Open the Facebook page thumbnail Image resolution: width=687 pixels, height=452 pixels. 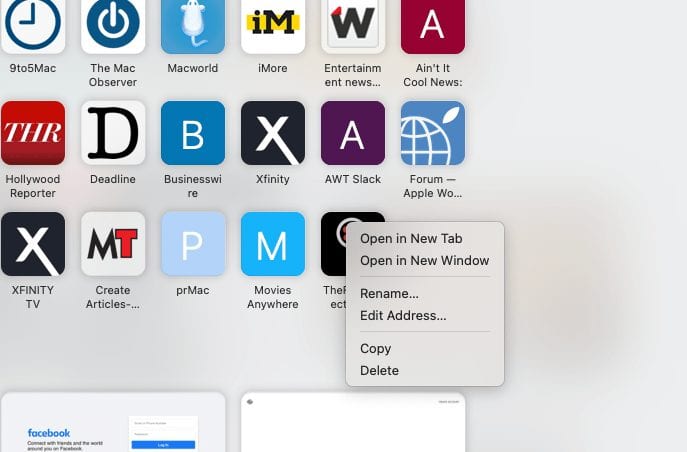113,423
